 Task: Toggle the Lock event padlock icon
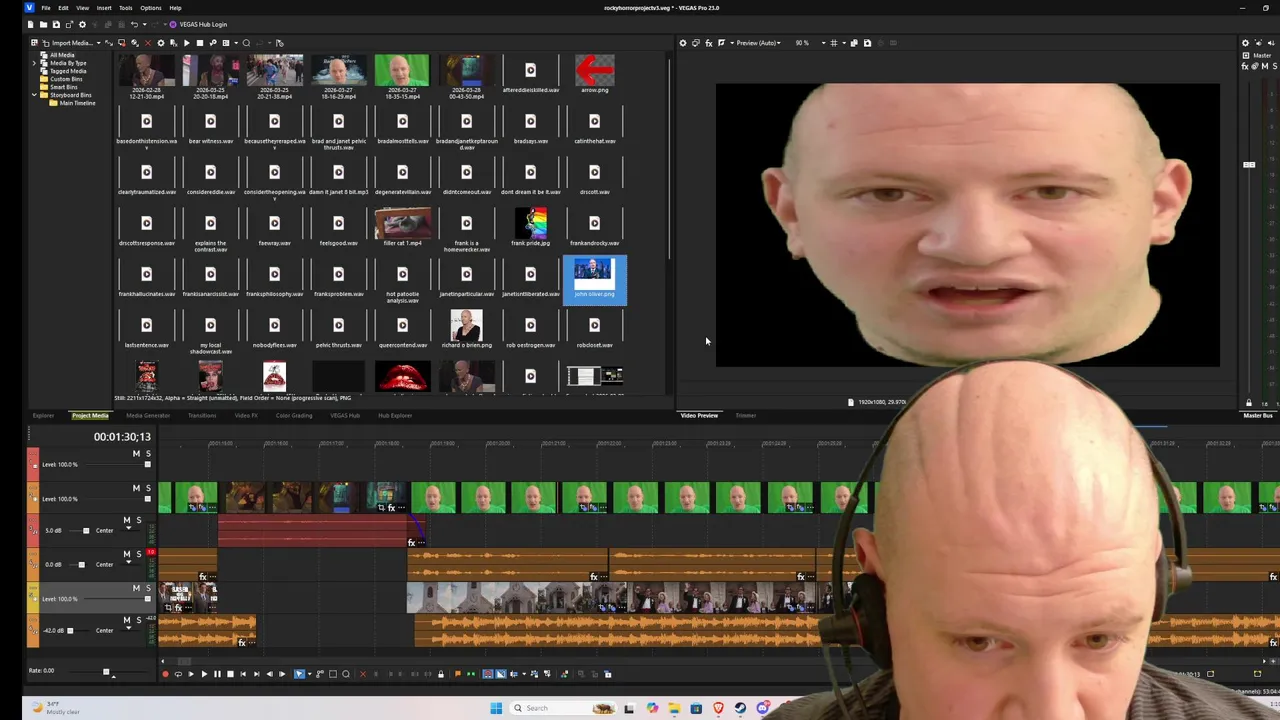(441, 674)
